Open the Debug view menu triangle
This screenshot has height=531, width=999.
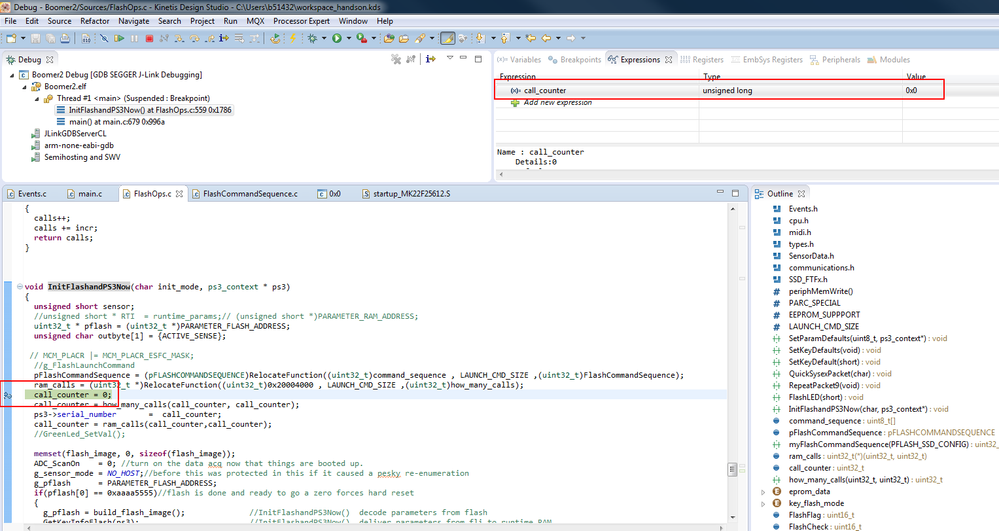(450, 58)
